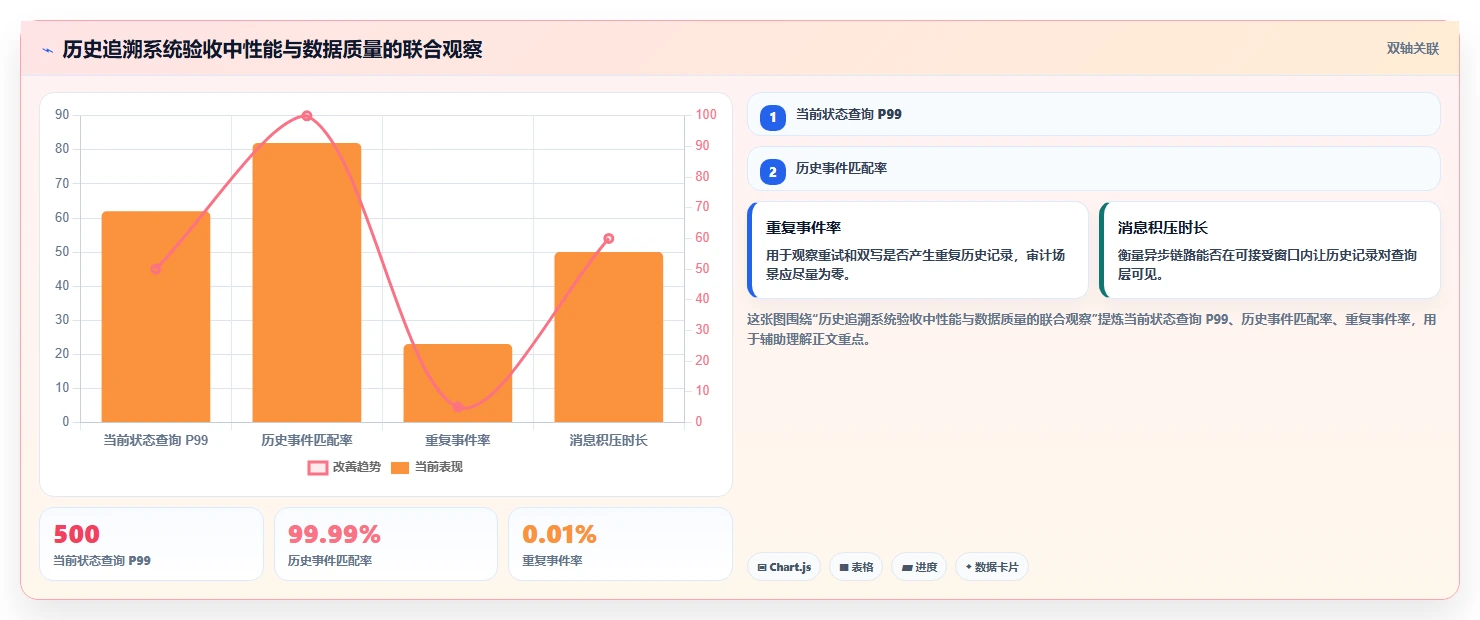Click the x-axis label 当前状态查询 P99
1480x620 pixels.
tap(156, 440)
